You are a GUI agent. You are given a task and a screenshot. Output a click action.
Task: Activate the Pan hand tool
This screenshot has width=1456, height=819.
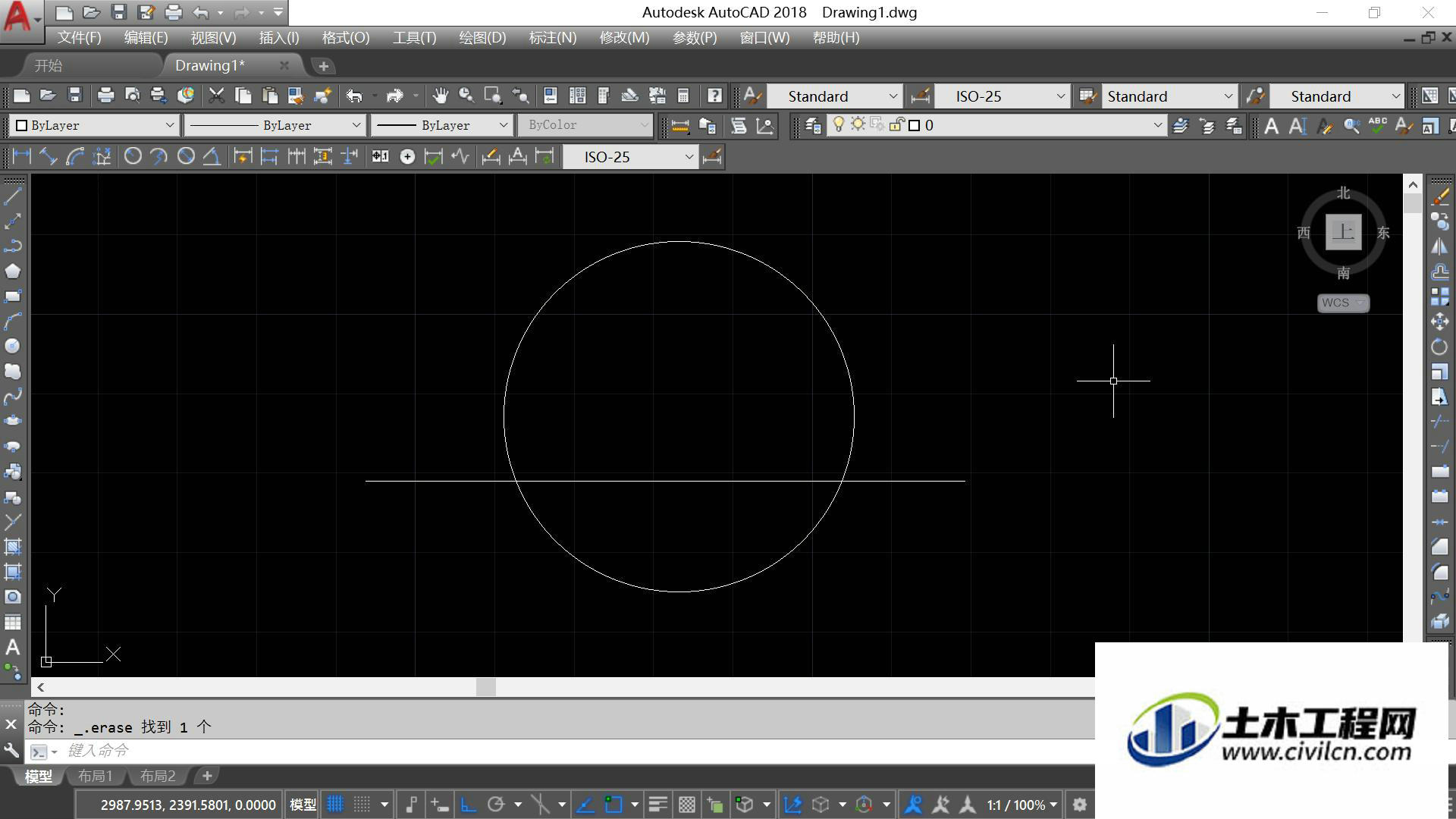[x=440, y=96]
